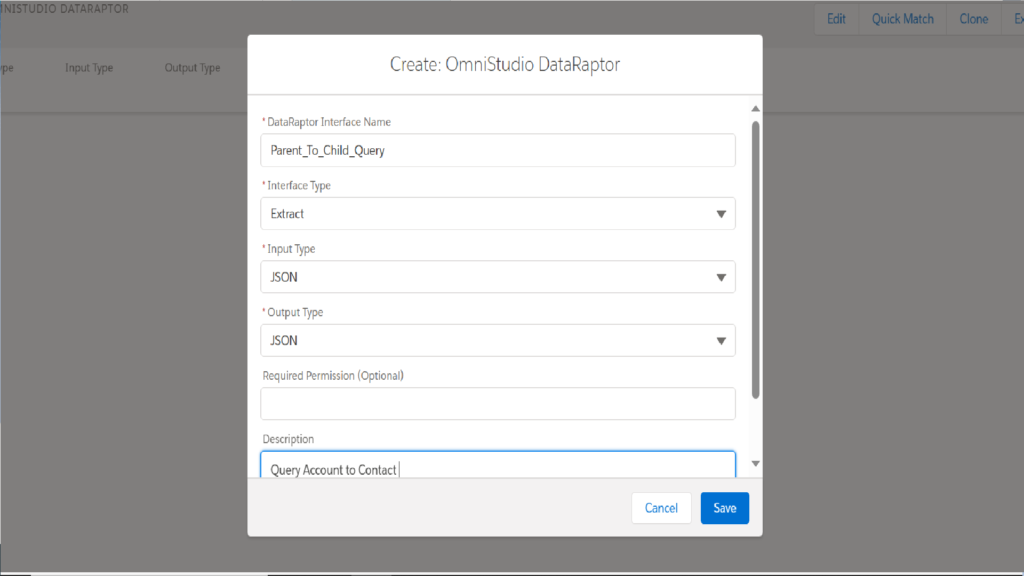Click the Edit button in background page
Image resolution: width=1024 pixels, height=576 pixels.
click(x=836, y=19)
